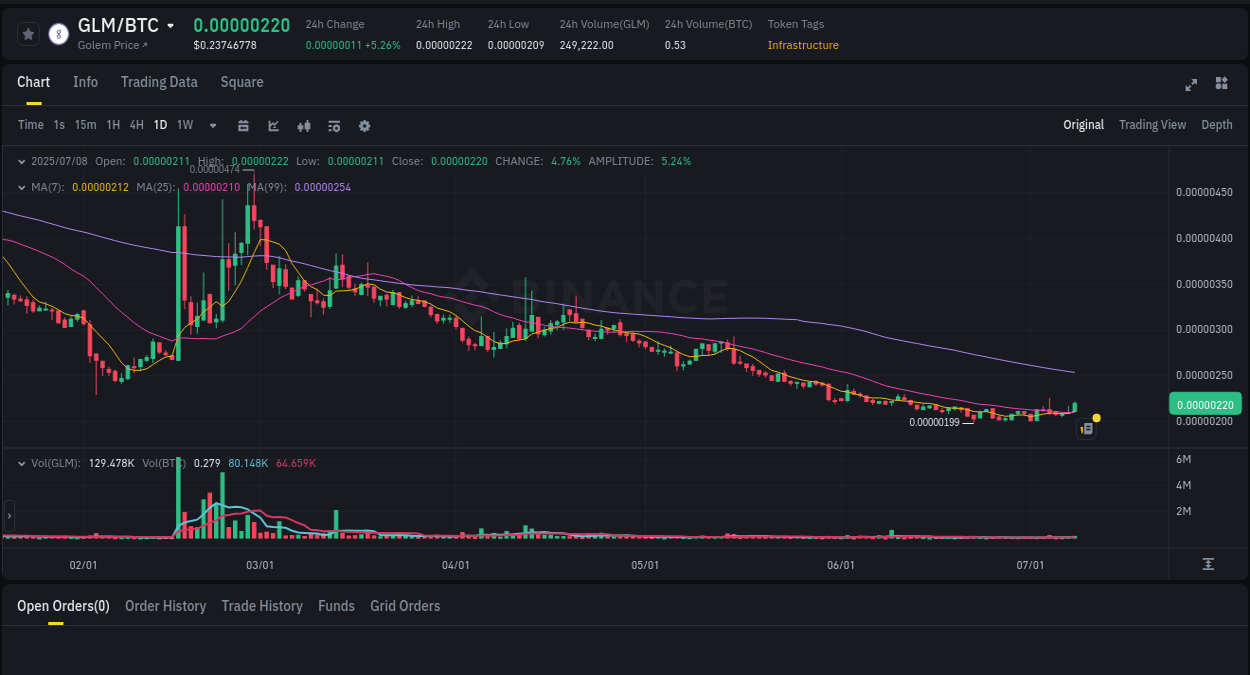Viewport: 1250px width, 675px height.
Task: Star the GLM/BTC pair as favorite
Action: [x=28, y=33]
